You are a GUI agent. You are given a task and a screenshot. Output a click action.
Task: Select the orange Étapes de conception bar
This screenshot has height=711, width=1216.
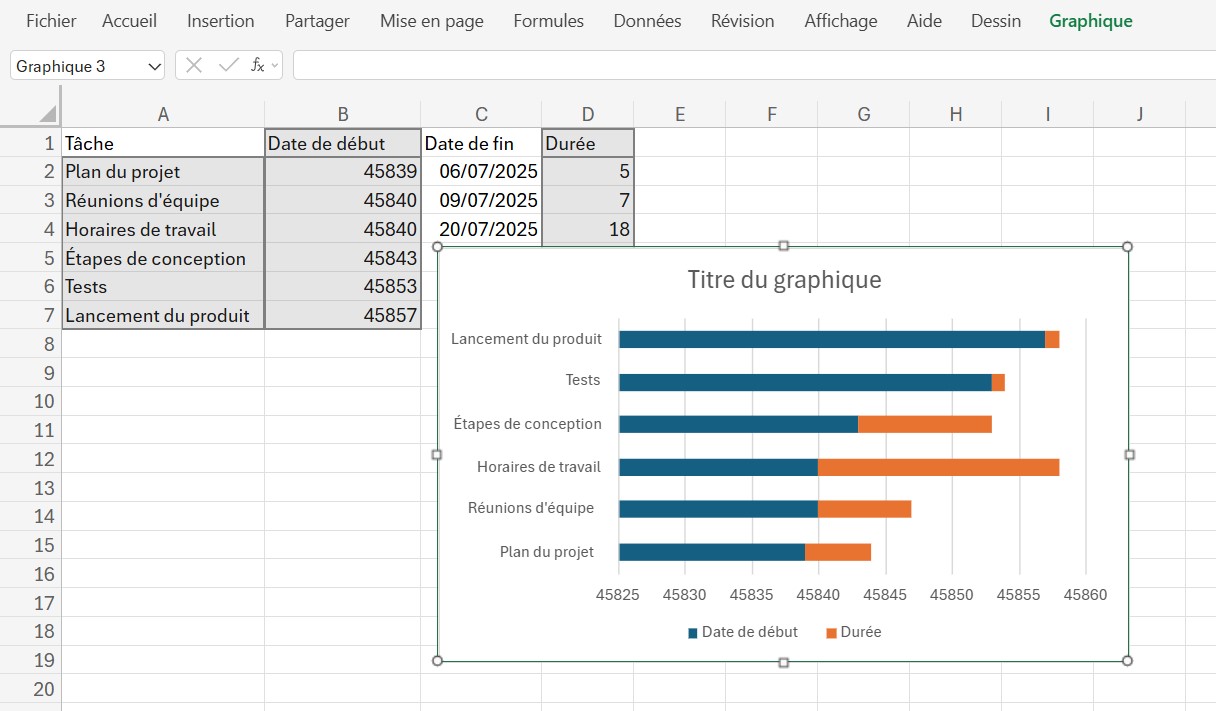[x=925, y=424]
